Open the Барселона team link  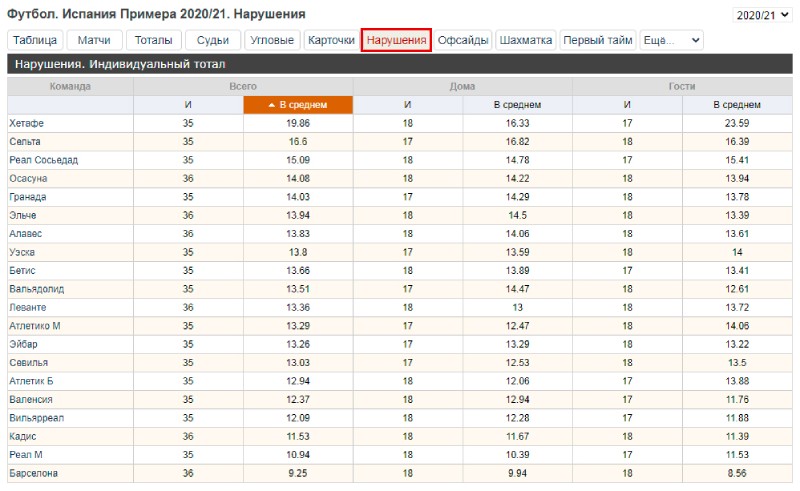(34, 473)
